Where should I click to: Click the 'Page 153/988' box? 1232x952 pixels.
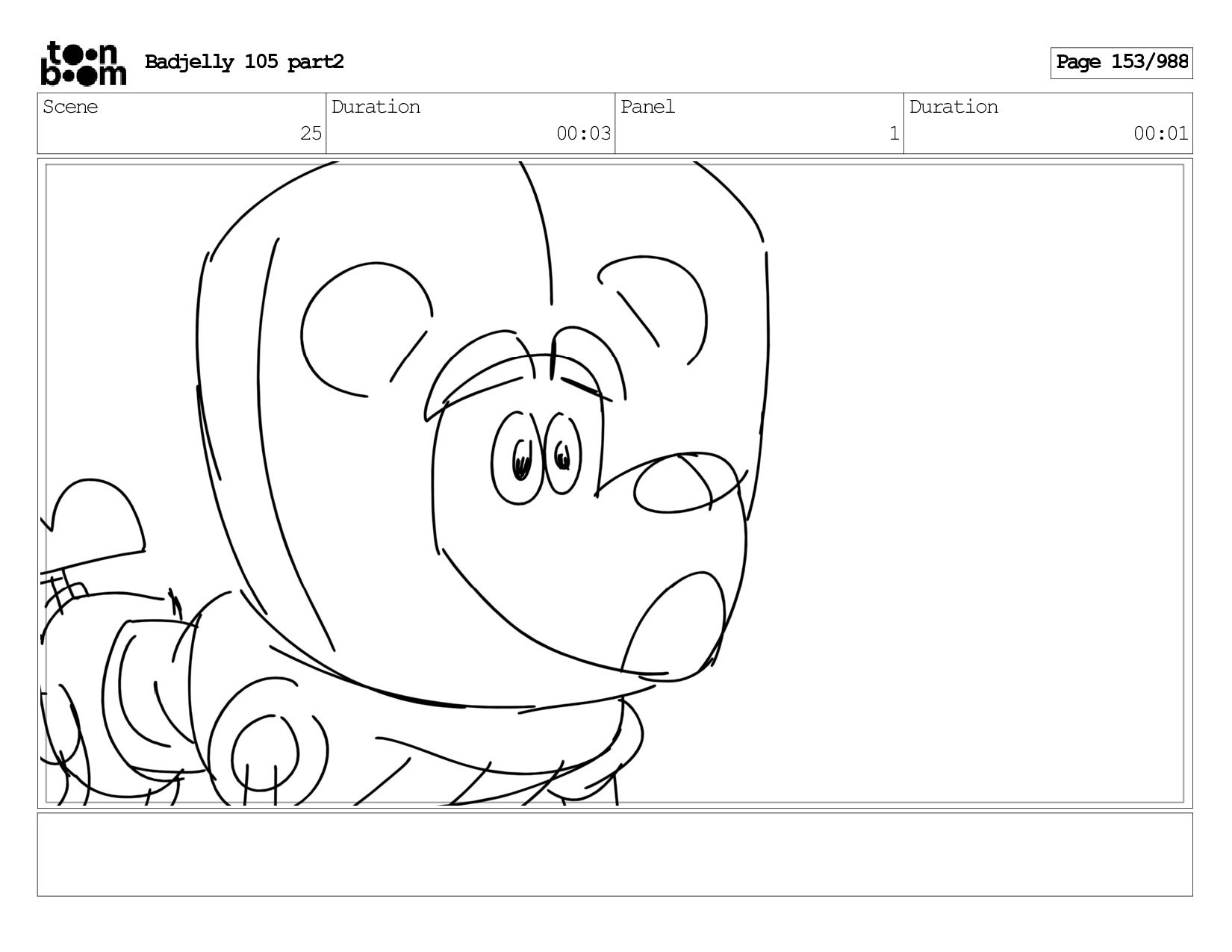(x=1121, y=63)
